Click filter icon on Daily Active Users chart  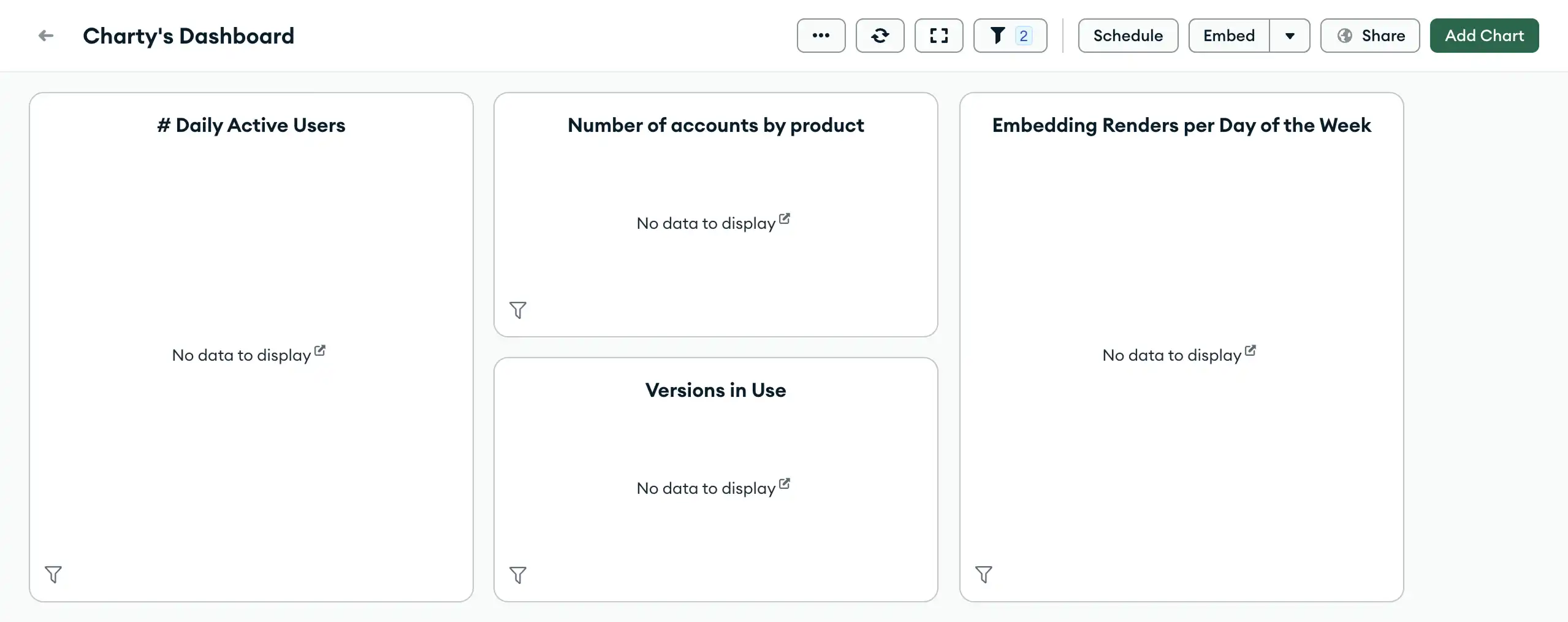pos(53,575)
